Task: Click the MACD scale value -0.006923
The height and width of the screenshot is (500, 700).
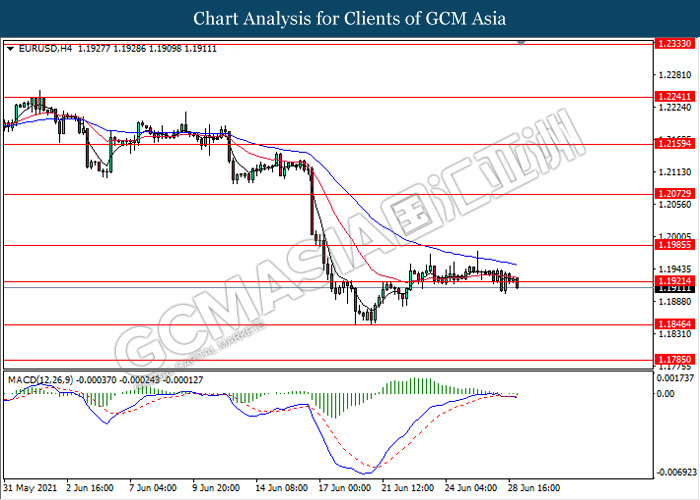Action: [x=675, y=473]
